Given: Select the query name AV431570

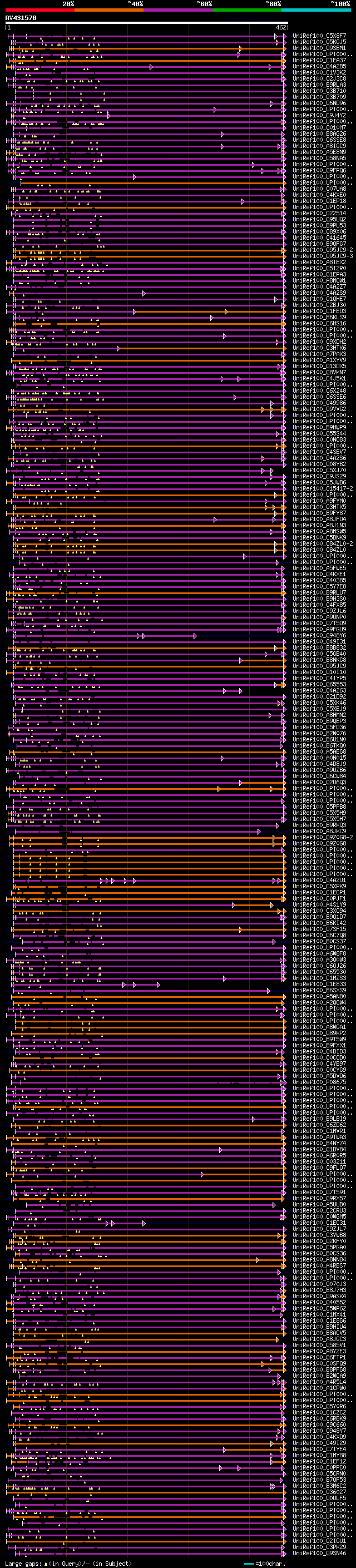Looking at the screenshot, I should [21, 18].
